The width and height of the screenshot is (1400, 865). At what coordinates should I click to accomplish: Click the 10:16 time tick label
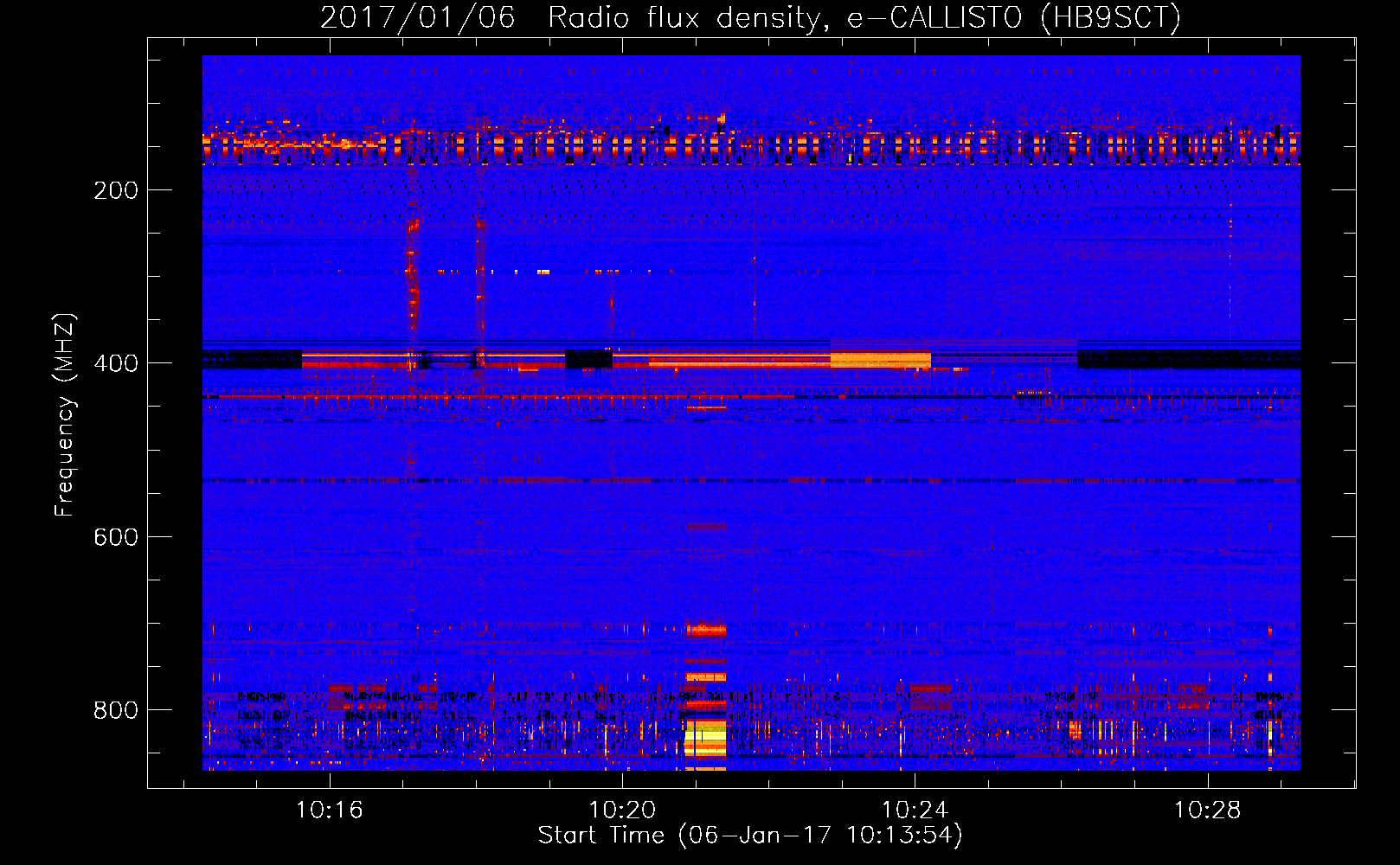tap(330, 811)
